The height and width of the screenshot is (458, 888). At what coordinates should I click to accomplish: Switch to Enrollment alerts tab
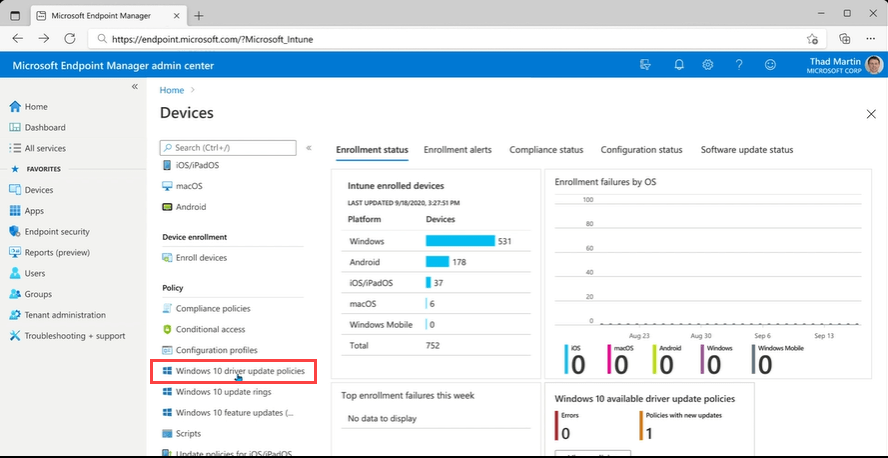coord(458,150)
